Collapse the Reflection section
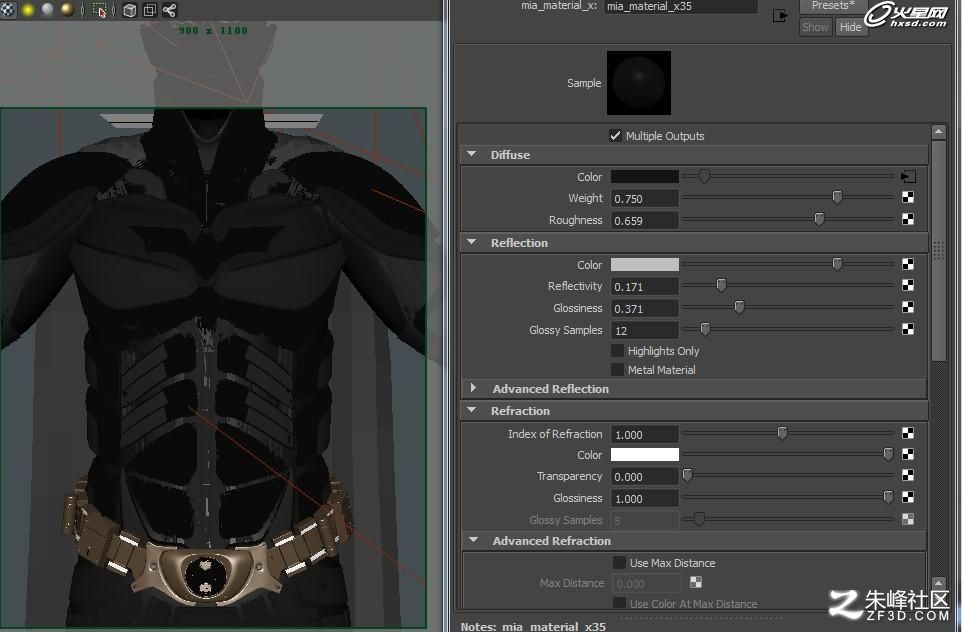The height and width of the screenshot is (632, 962). click(x=472, y=242)
